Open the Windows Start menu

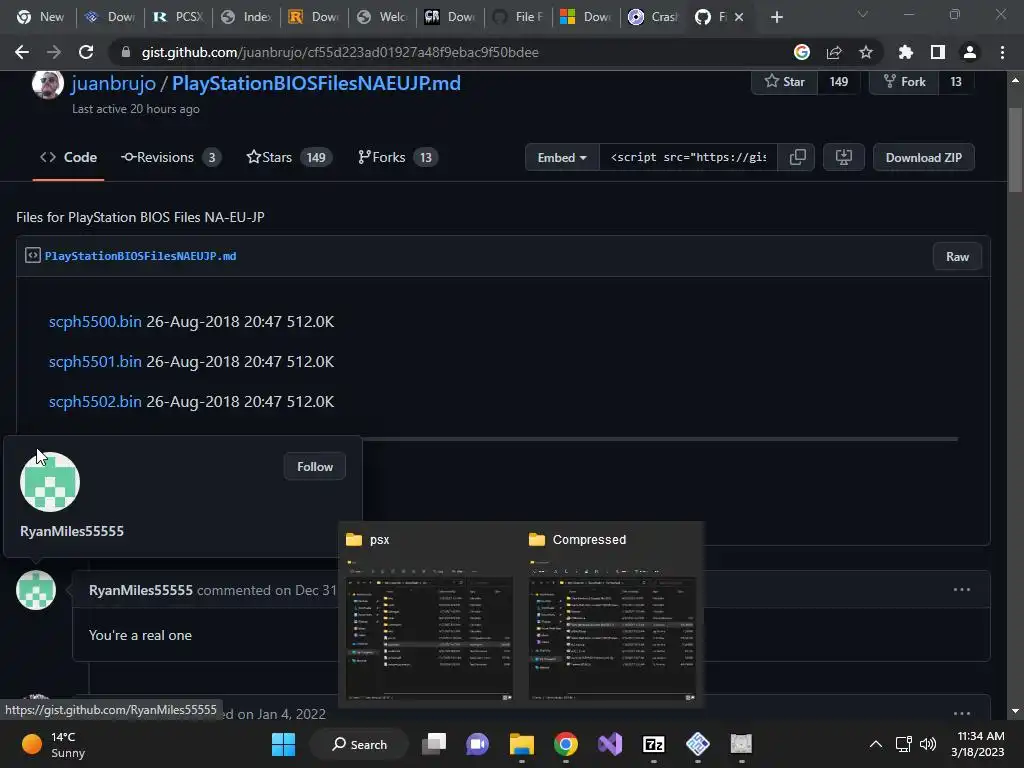[283, 744]
